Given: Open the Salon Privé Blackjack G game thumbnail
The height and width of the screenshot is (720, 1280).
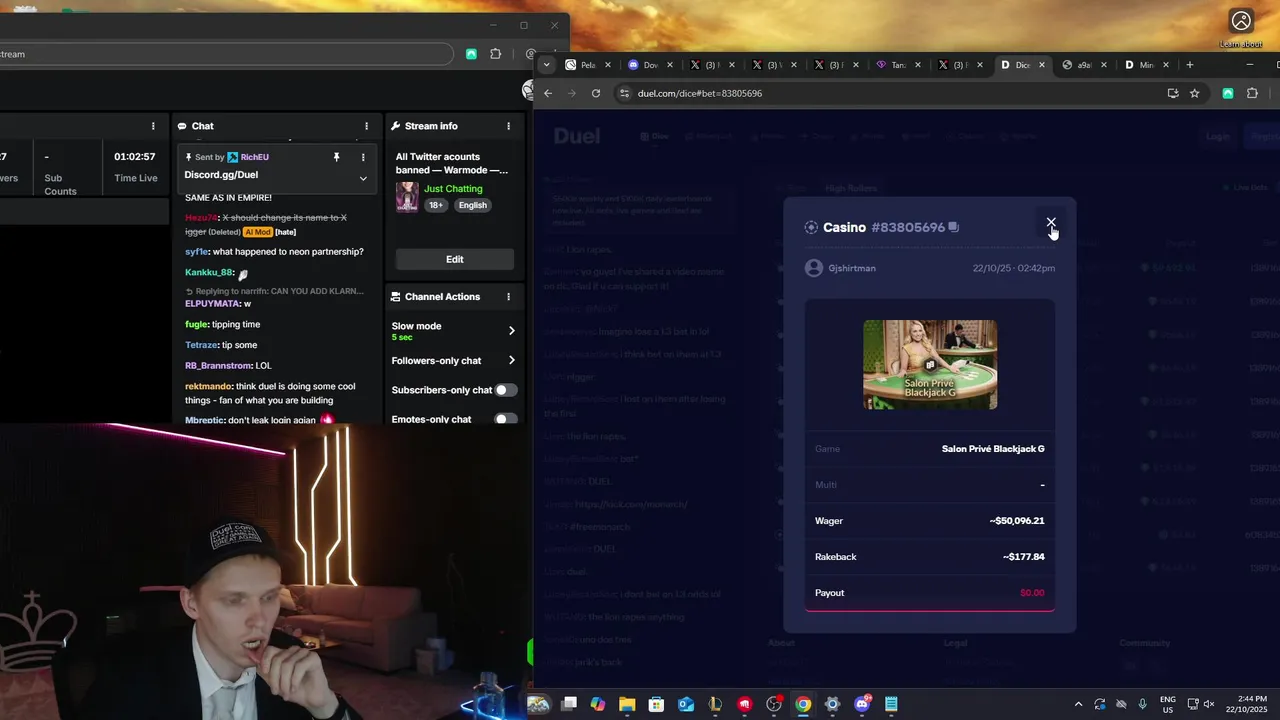Looking at the screenshot, I should [930, 365].
